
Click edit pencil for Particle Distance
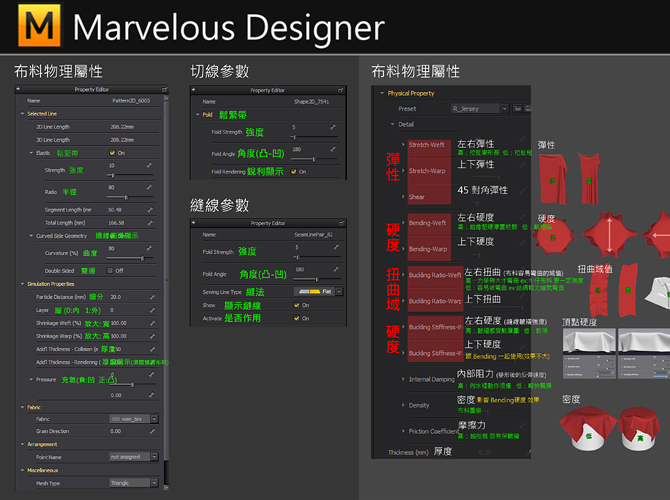(x=152, y=297)
